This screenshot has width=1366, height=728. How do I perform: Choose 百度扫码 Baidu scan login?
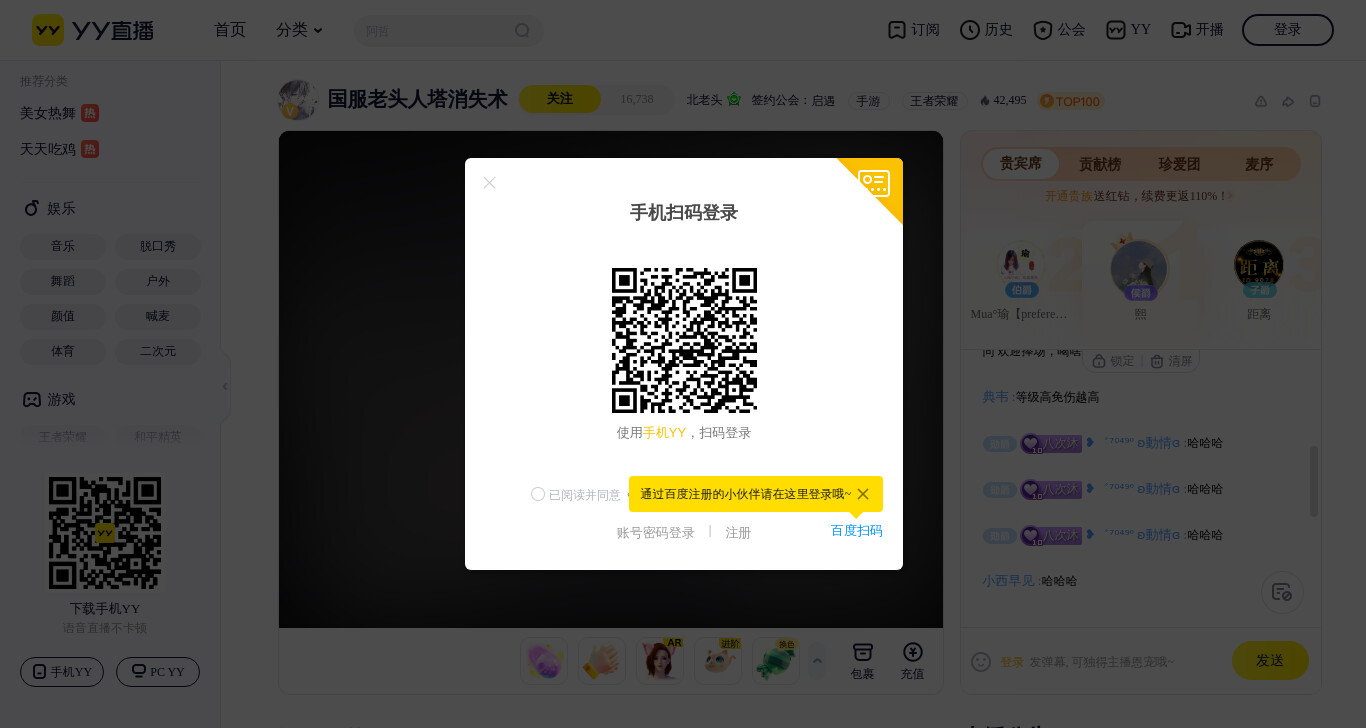click(x=856, y=531)
